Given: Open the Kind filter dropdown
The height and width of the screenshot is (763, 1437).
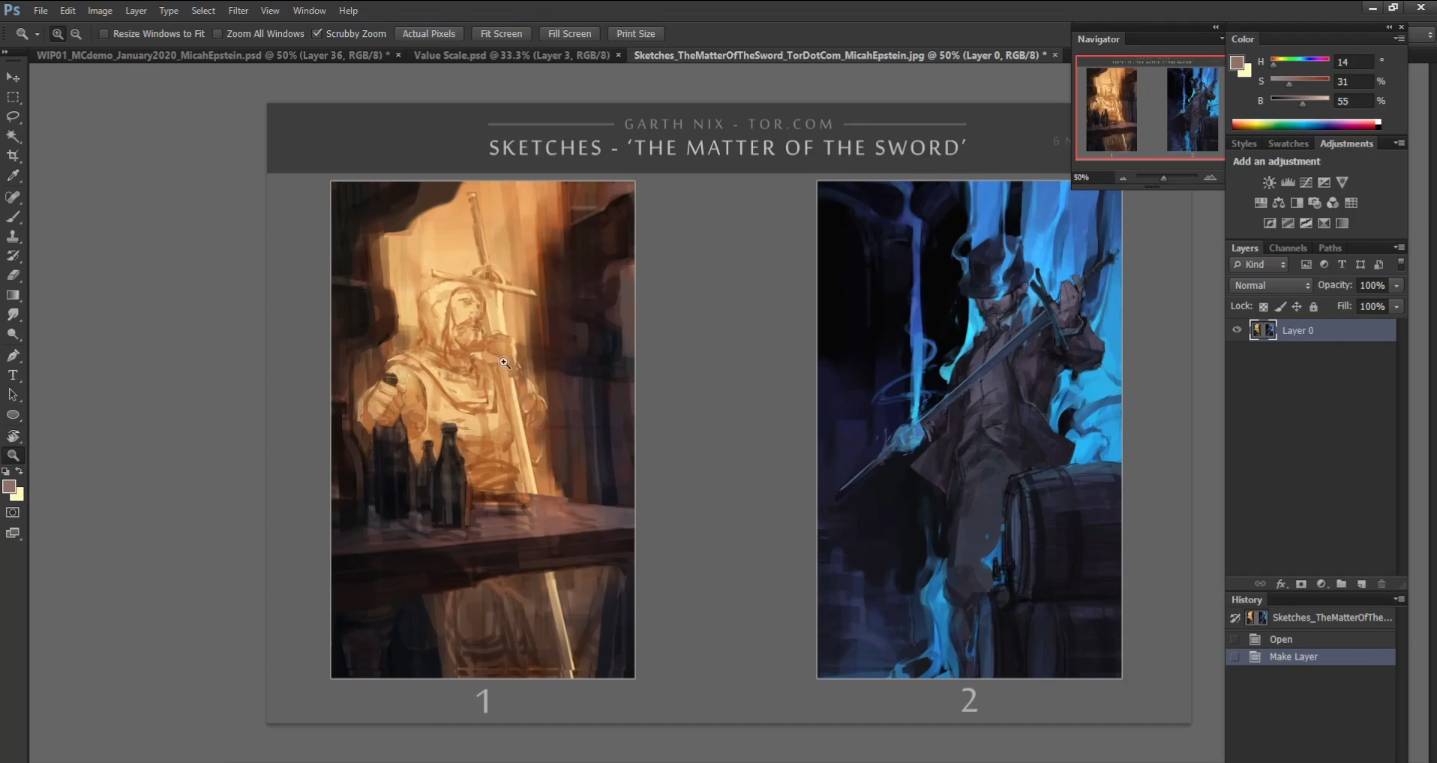Looking at the screenshot, I should coord(1259,264).
